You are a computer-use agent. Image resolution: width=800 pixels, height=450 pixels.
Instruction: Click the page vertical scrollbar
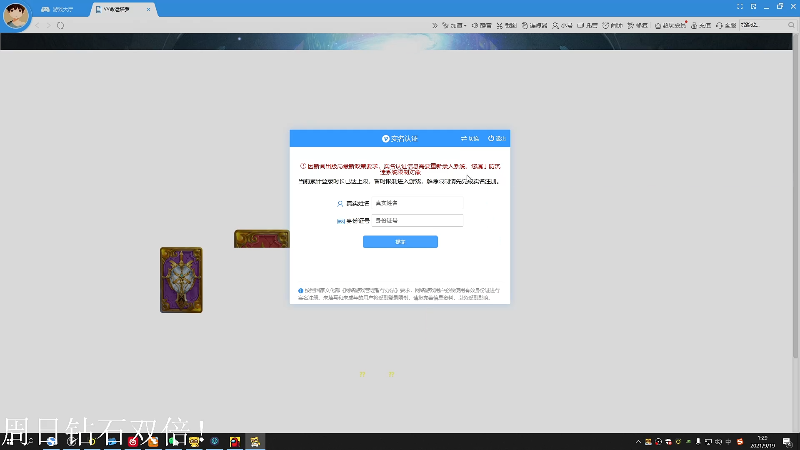pos(796,196)
